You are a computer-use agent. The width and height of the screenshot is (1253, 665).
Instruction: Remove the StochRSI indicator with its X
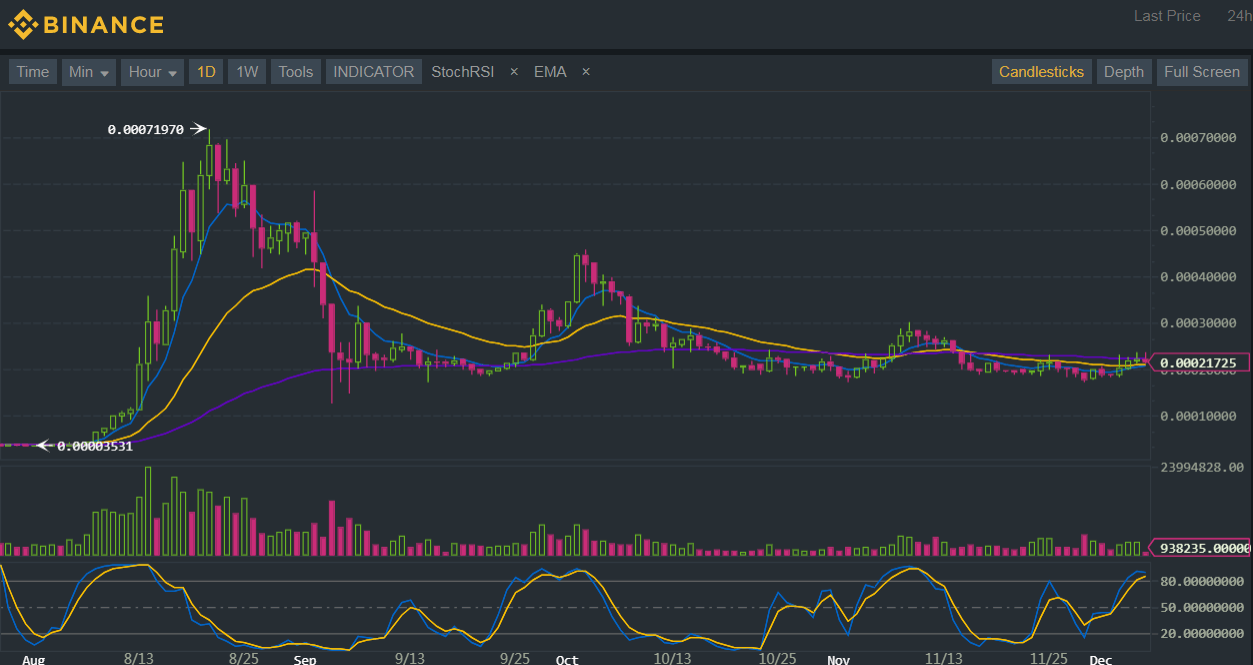(514, 72)
